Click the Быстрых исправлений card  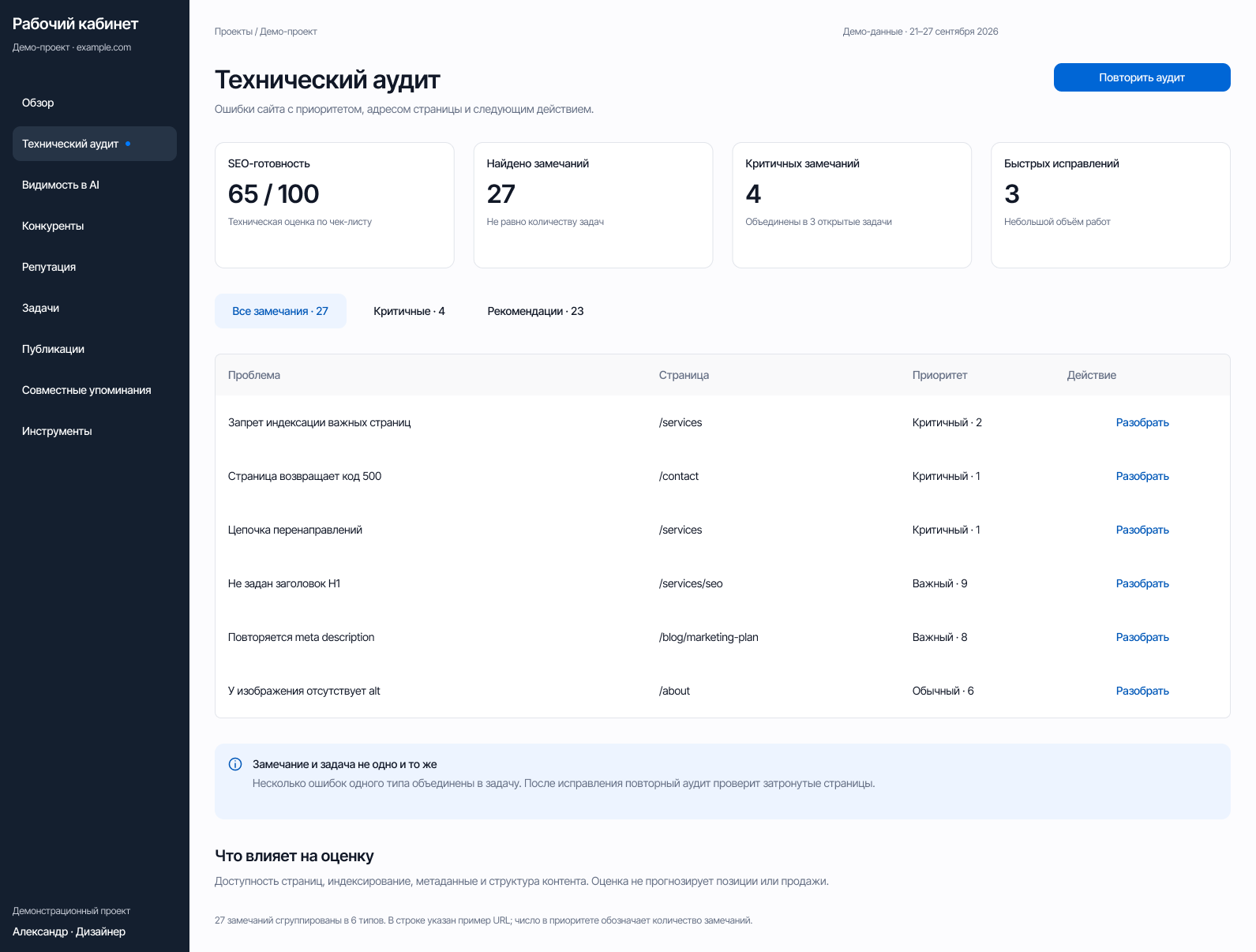pyautogui.click(x=1111, y=205)
